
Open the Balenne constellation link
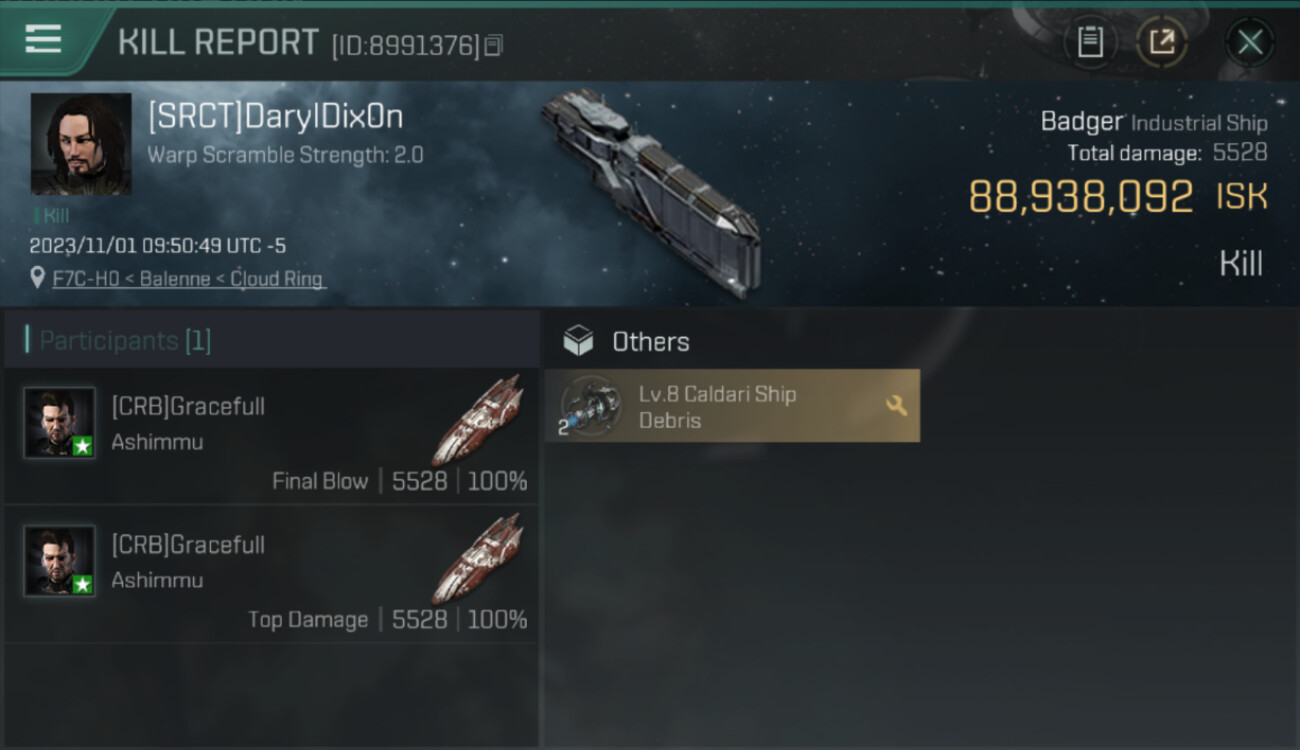pyautogui.click(x=171, y=279)
